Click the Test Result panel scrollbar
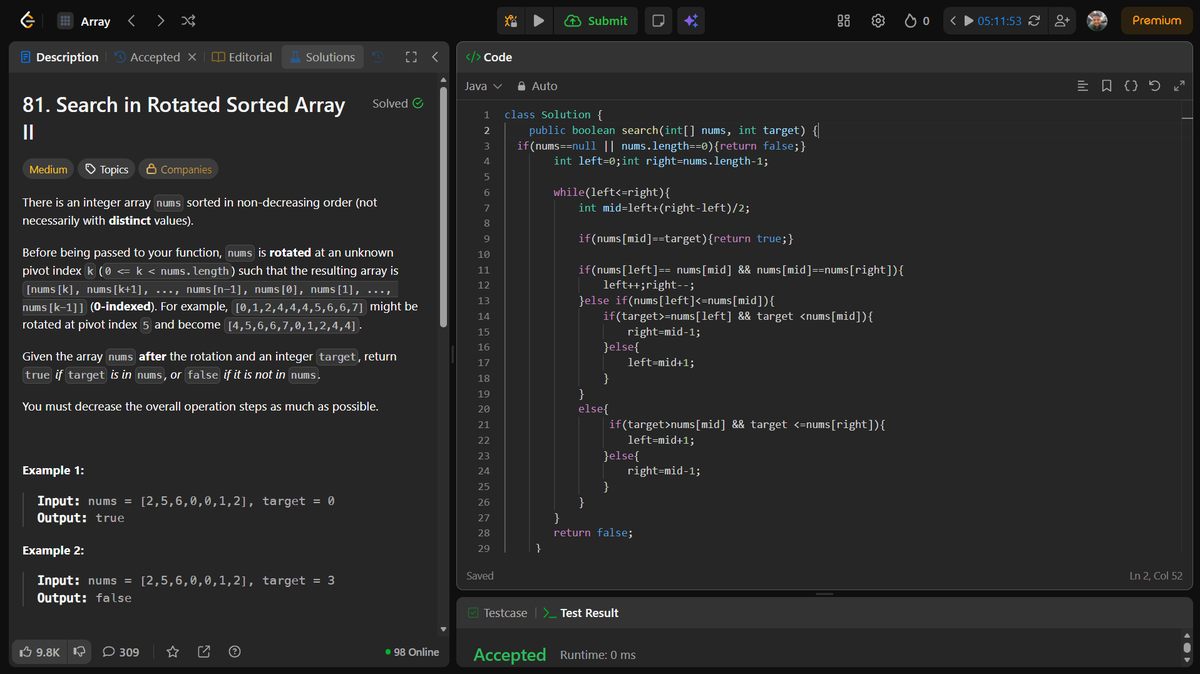1200x674 pixels. point(1188,648)
